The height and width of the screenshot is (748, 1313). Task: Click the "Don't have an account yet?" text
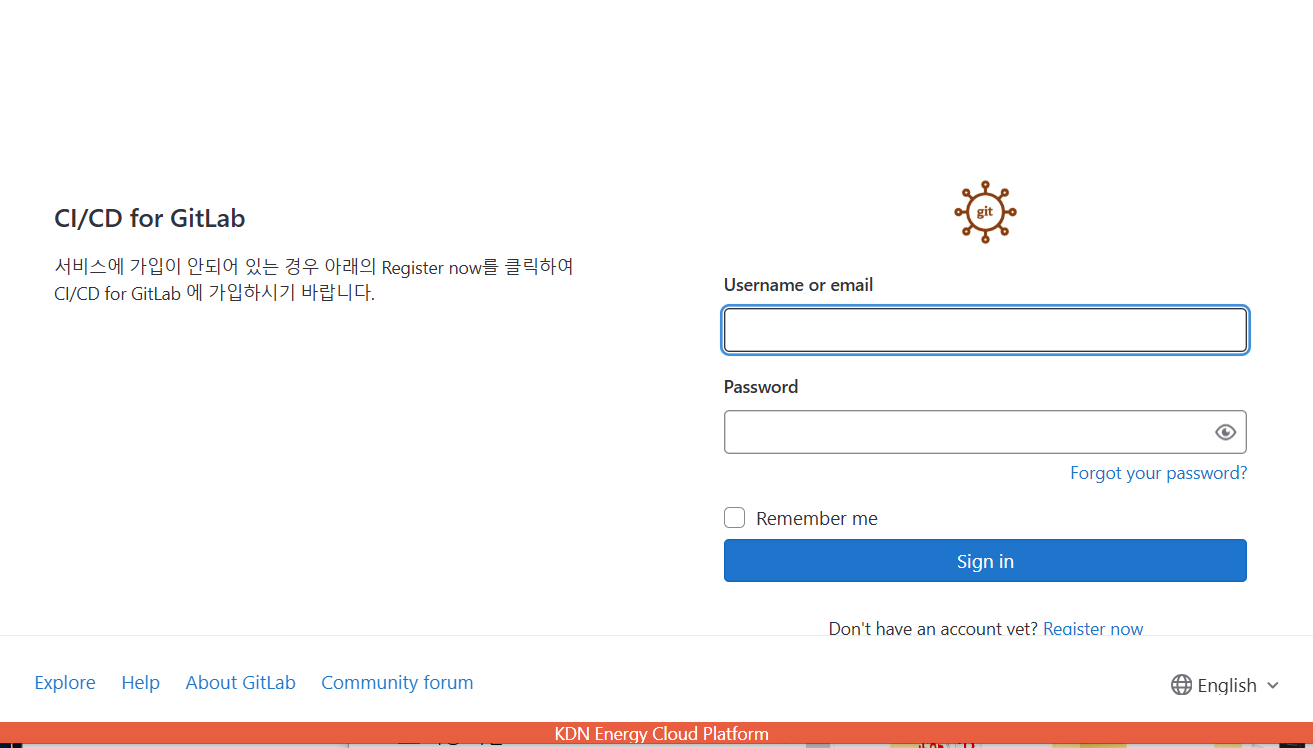pyautogui.click(x=933, y=629)
